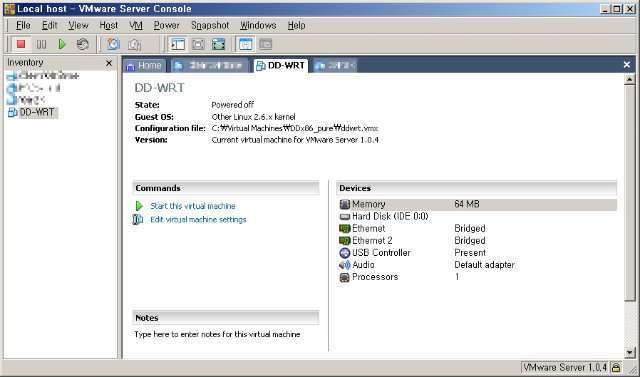The height and width of the screenshot is (377, 640).
Task: Open the Host menu
Action: [x=109, y=25]
